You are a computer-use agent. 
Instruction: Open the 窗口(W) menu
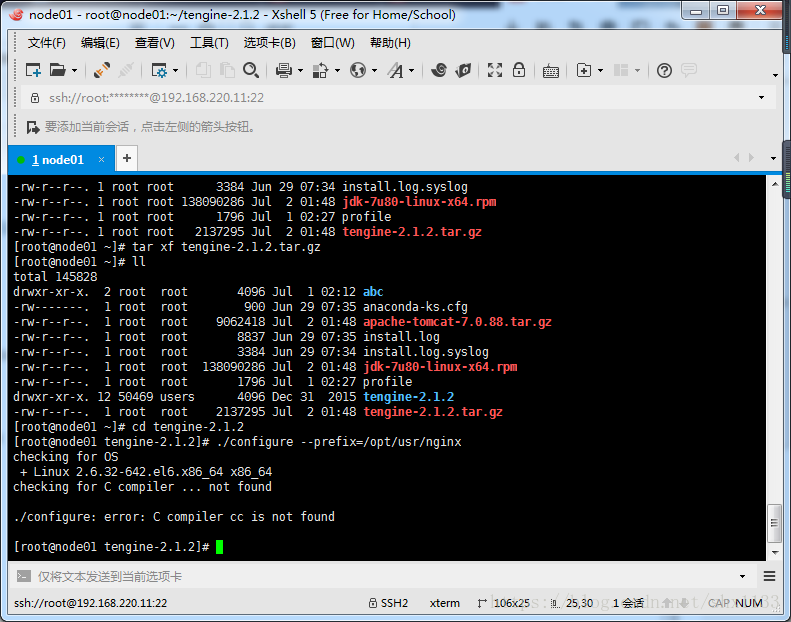332,43
